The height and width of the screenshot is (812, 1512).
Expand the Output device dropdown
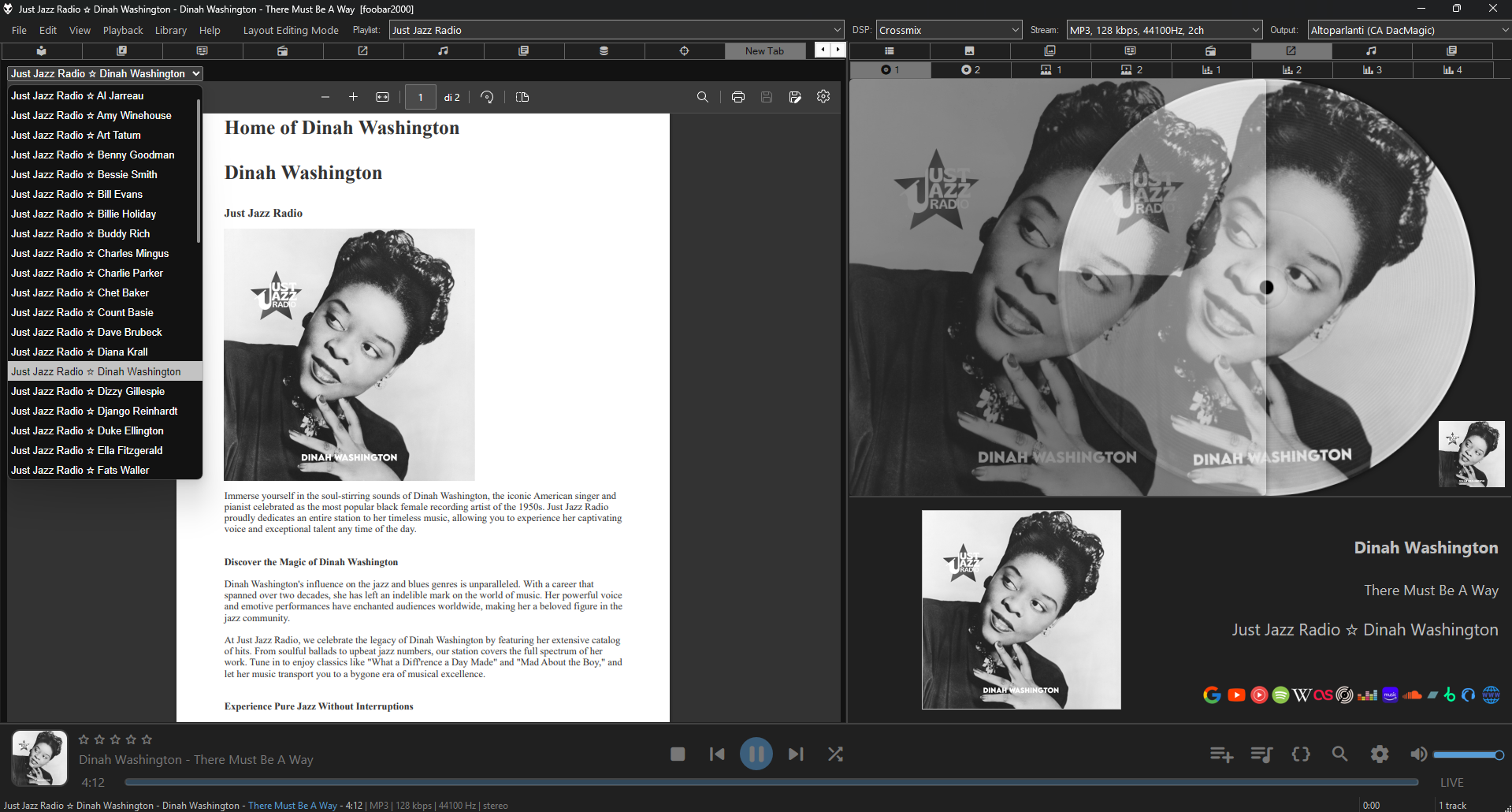point(1409,30)
